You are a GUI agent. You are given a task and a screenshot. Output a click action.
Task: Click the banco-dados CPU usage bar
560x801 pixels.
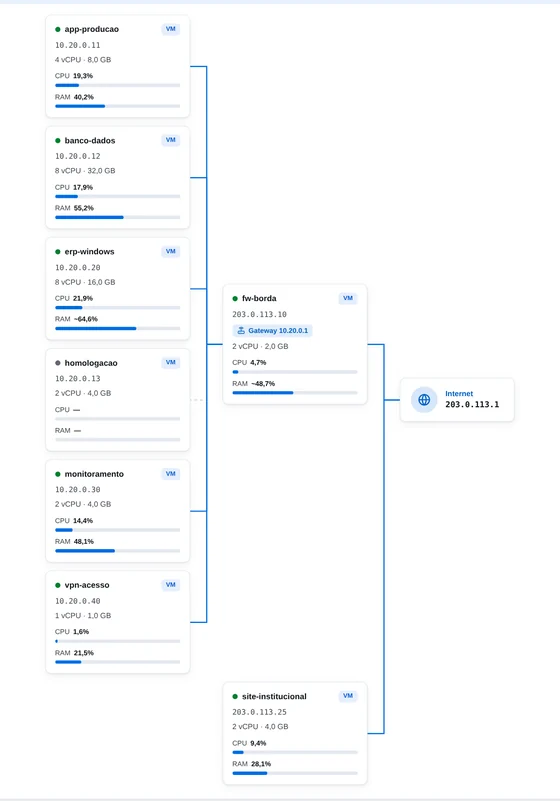[x=118, y=196]
